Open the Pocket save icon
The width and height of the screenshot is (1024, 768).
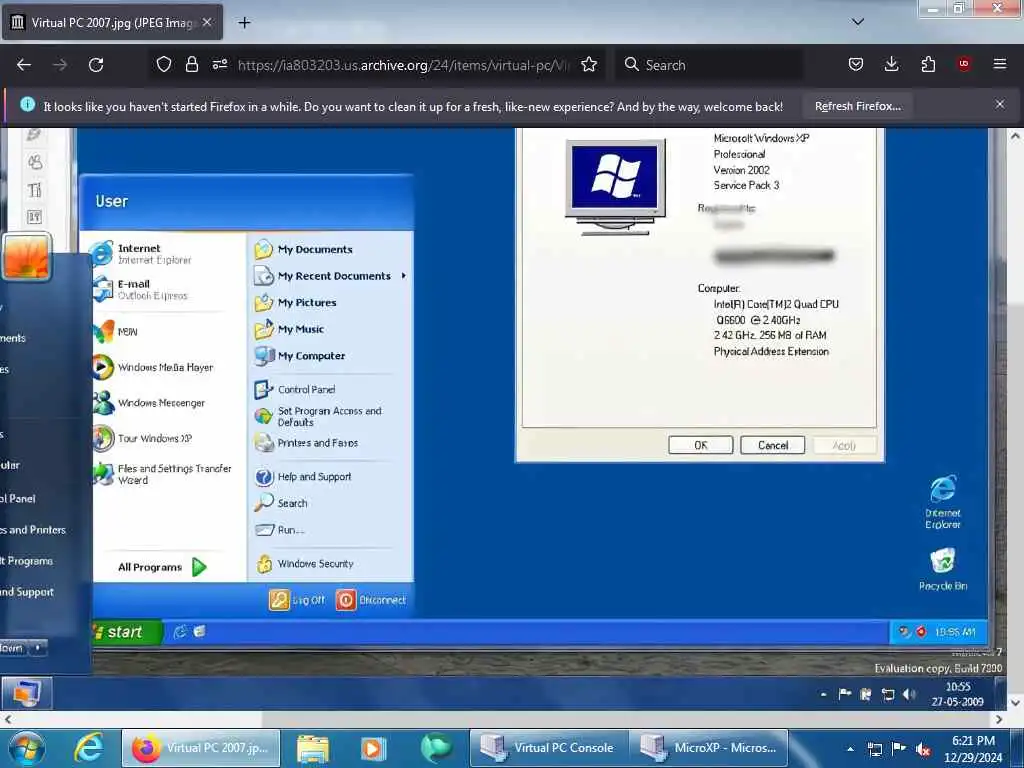coord(856,64)
